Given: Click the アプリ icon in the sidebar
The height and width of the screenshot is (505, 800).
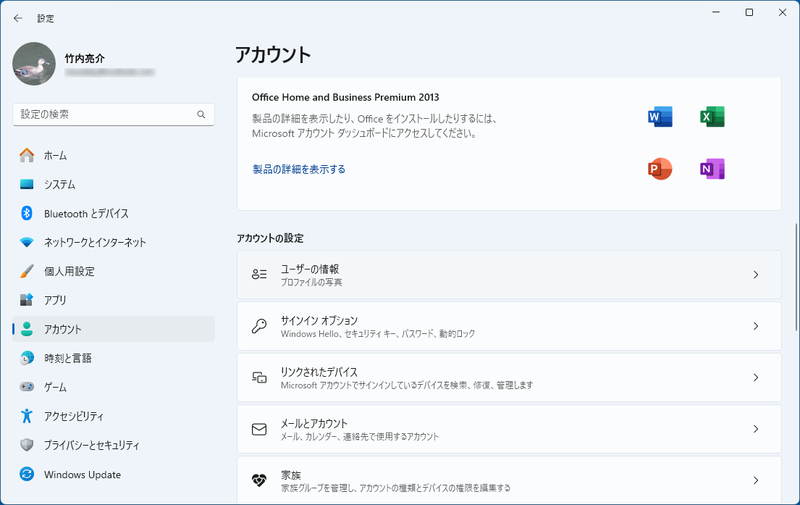Looking at the screenshot, I should coord(27,300).
